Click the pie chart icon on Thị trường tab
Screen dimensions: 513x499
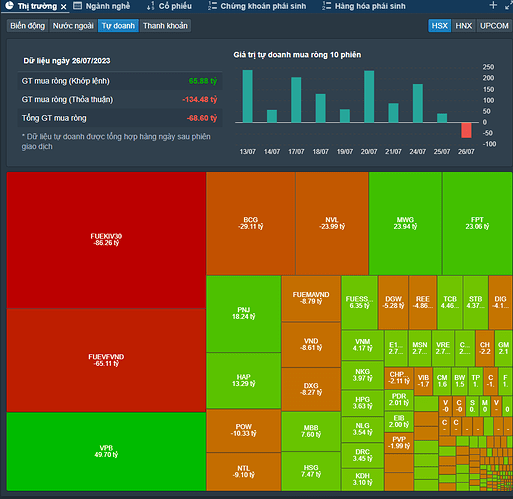click(9, 6)
